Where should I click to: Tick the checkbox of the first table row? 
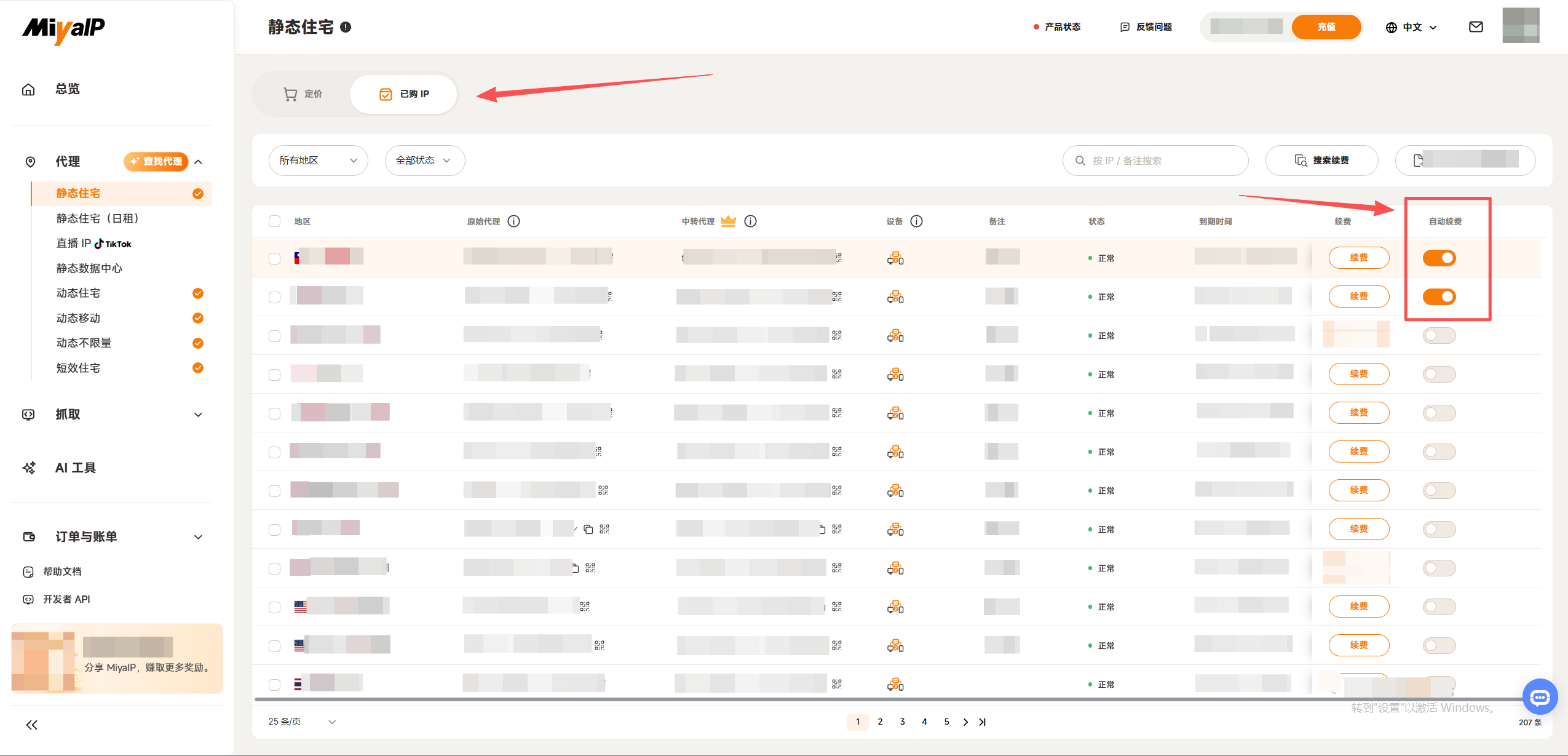click(275, 258)
